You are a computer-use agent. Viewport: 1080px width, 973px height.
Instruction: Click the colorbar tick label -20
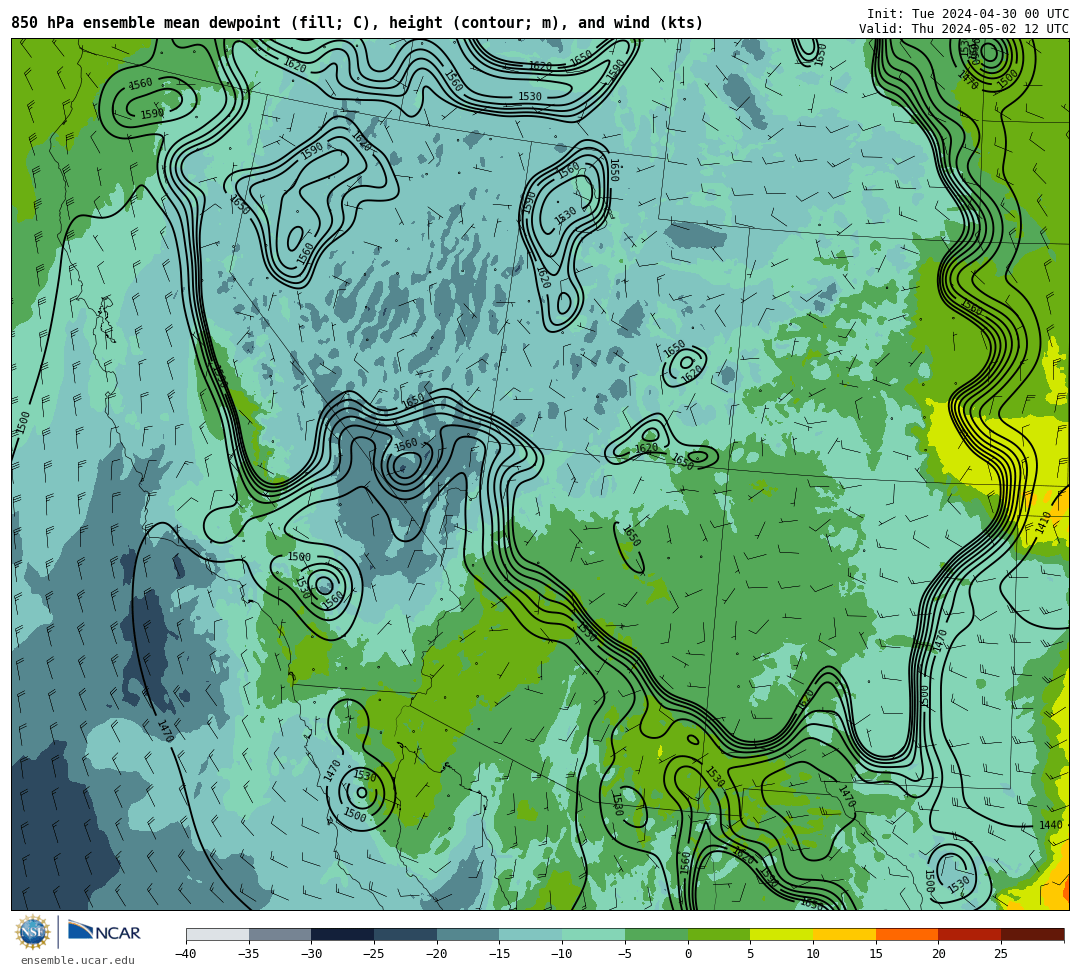click(437, 954)
